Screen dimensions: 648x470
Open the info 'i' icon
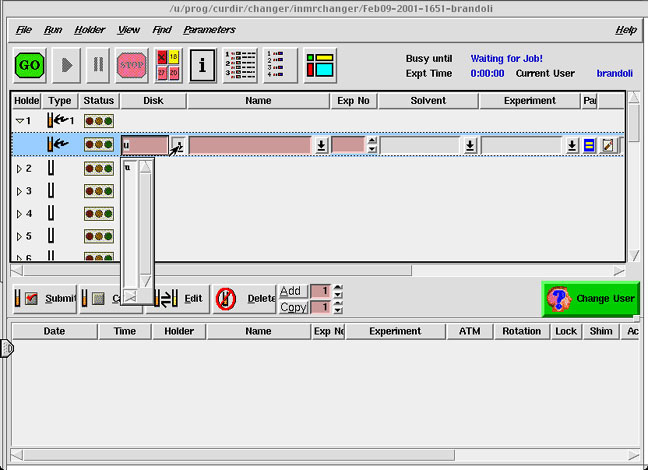point(203,65)
